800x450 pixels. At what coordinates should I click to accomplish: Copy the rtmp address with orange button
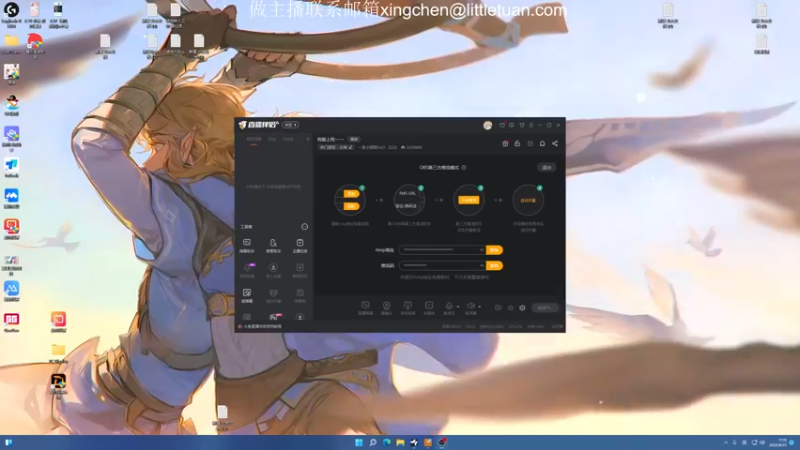pyautogui.click(x=494, y=250)
